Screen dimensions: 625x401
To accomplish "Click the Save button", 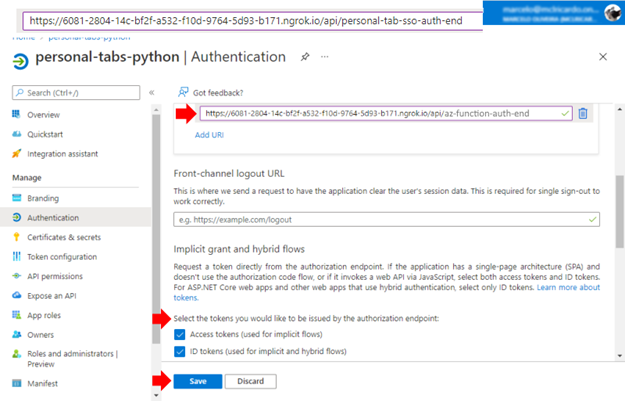I will pyautogui.click(x=198, y=381).
